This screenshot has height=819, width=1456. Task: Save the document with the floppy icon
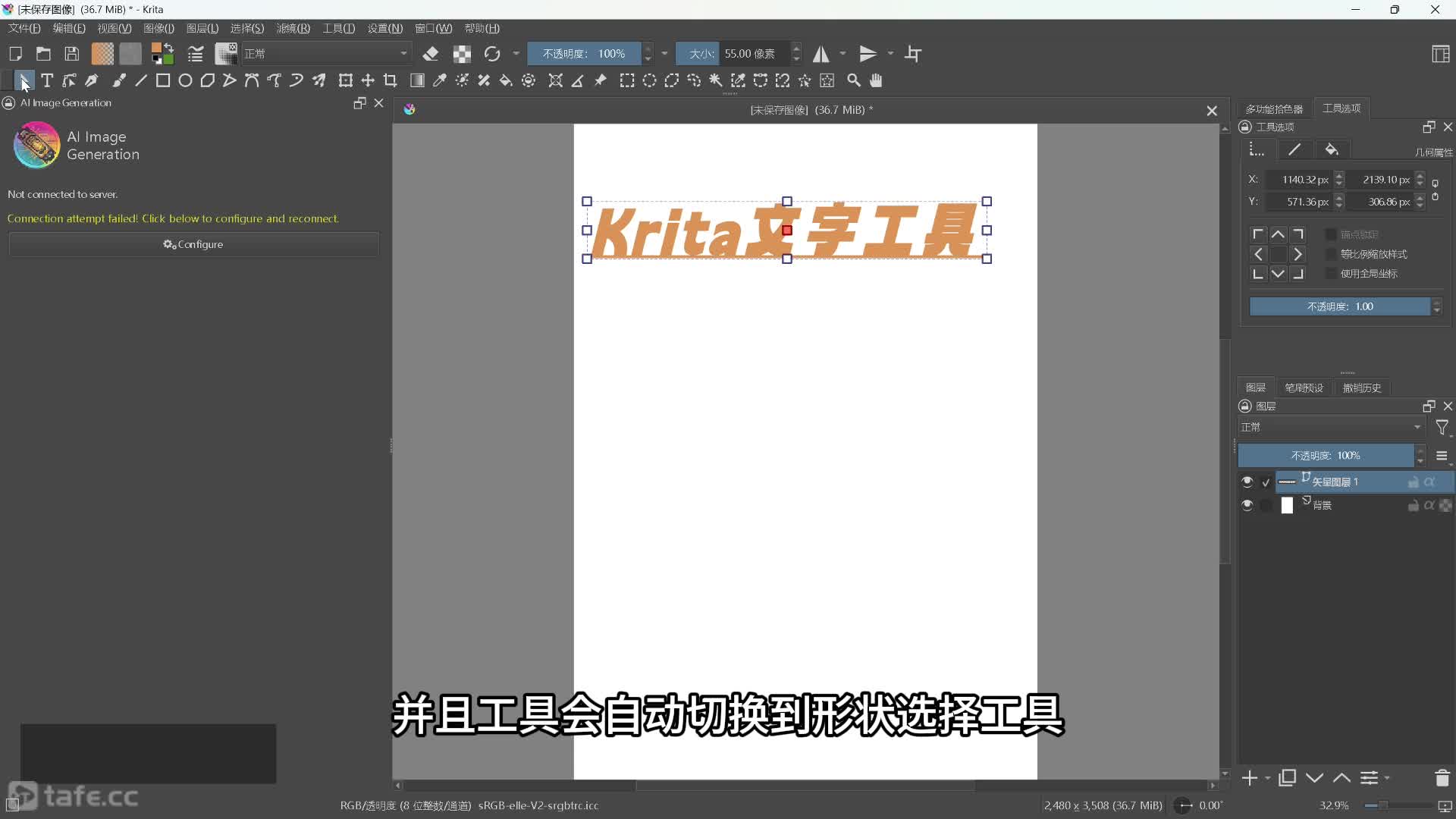(x=72, y=54)
